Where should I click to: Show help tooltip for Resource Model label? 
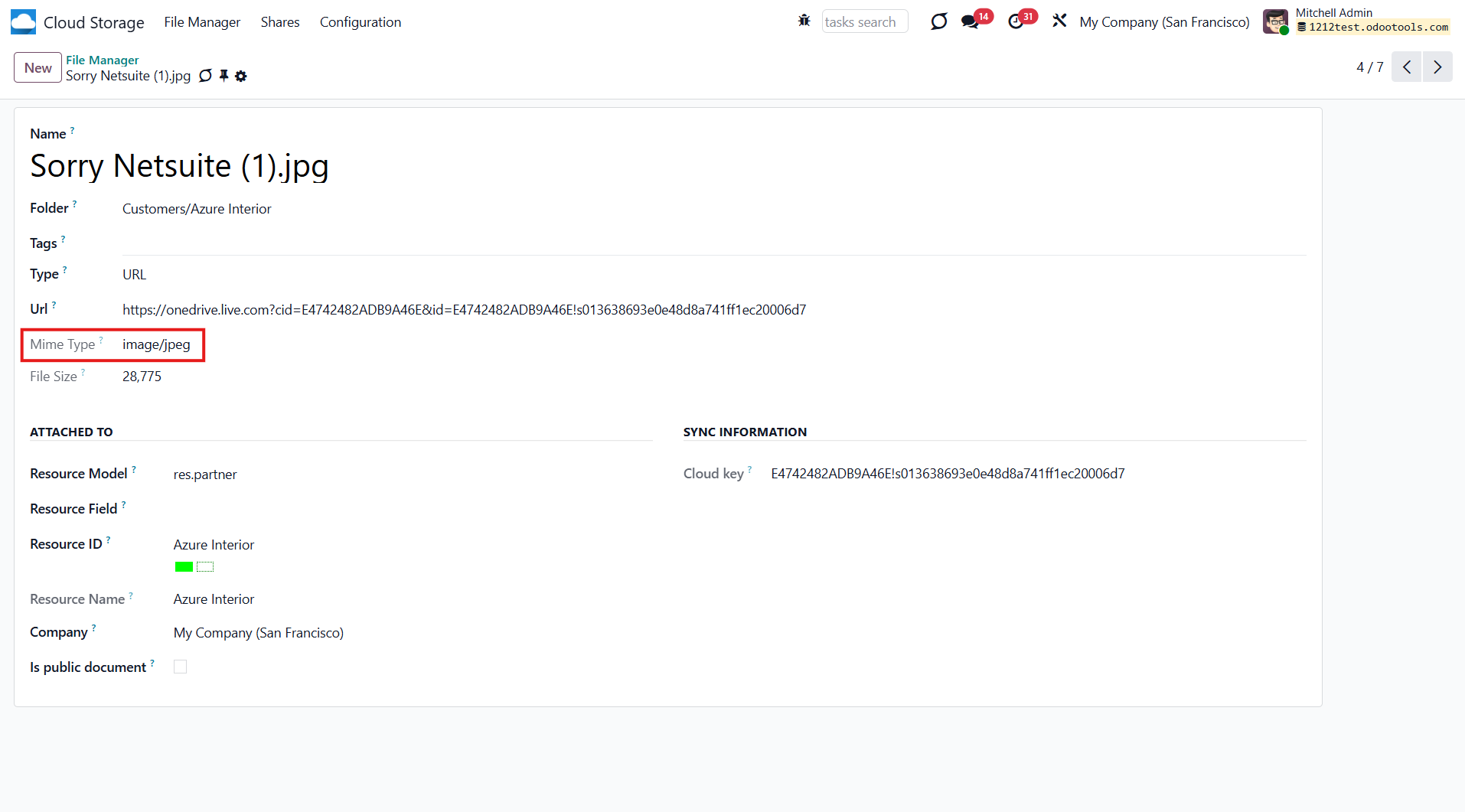click(x=133, y=469)
